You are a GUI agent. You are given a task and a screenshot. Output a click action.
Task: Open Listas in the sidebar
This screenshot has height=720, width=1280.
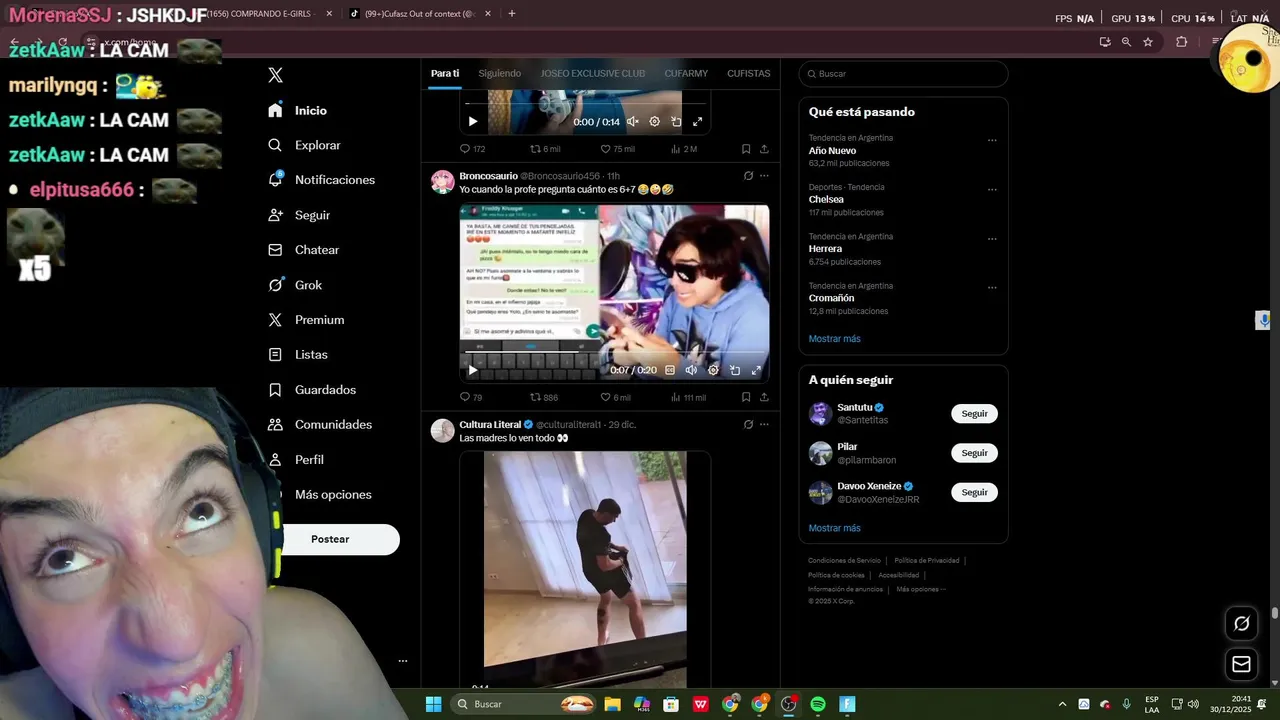click(298, 355)
